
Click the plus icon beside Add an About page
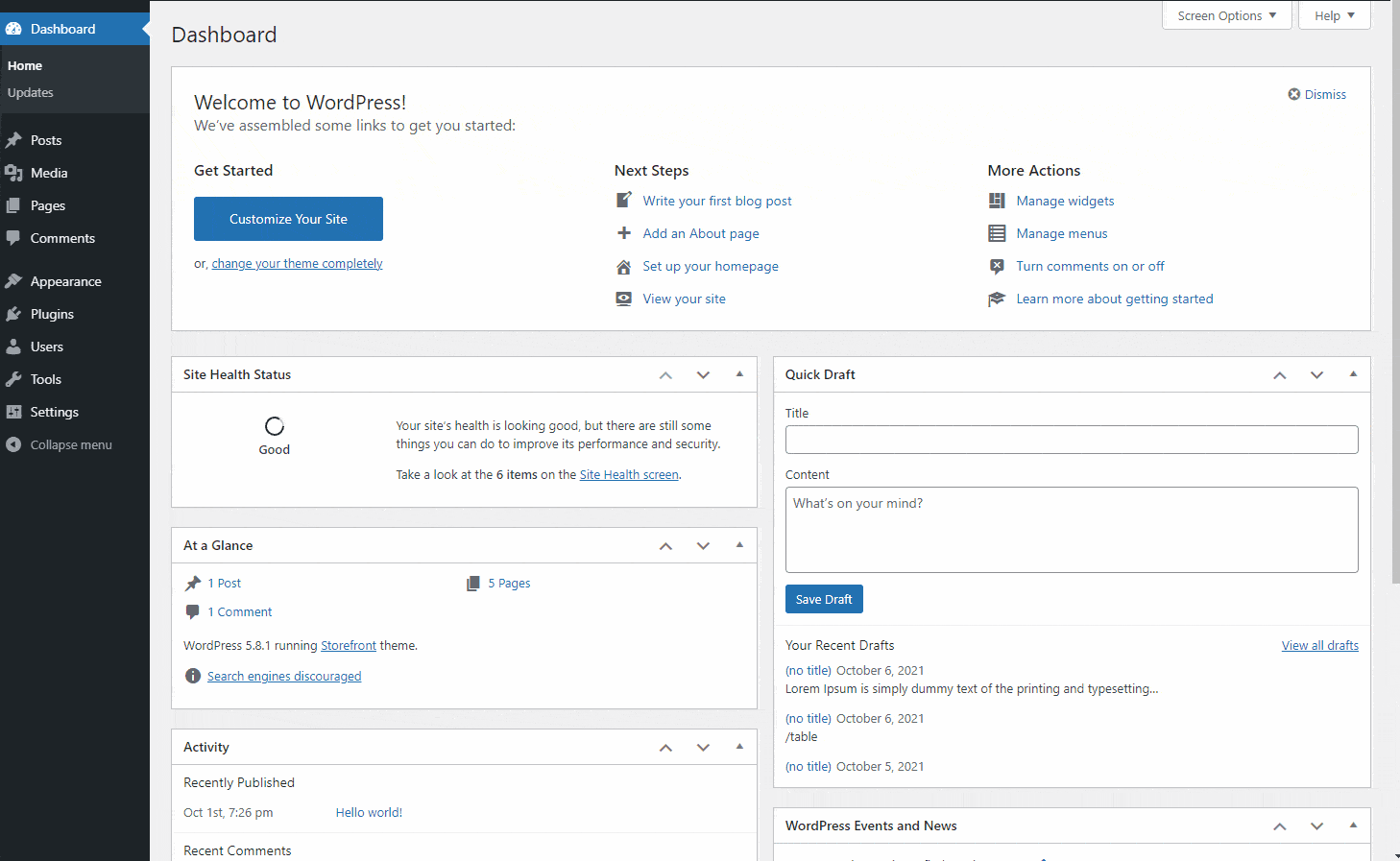coord(624,233)
